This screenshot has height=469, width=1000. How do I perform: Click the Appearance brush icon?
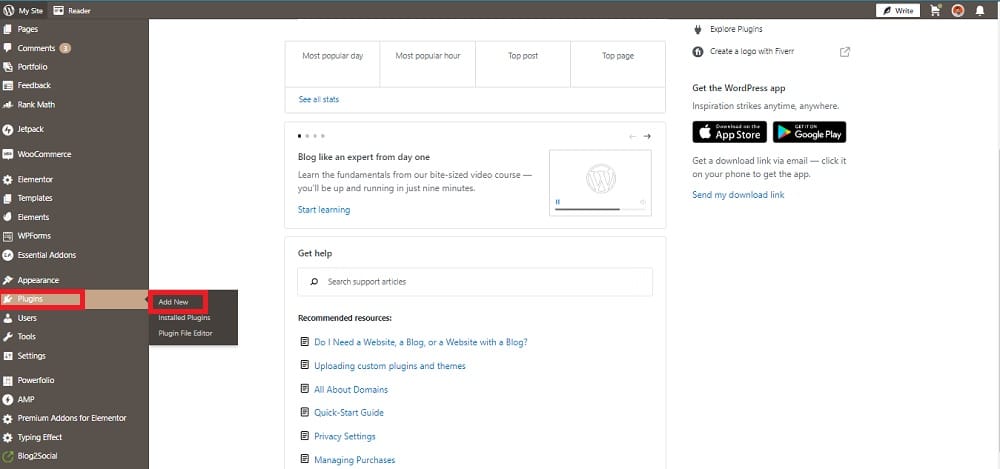point(8,280)
